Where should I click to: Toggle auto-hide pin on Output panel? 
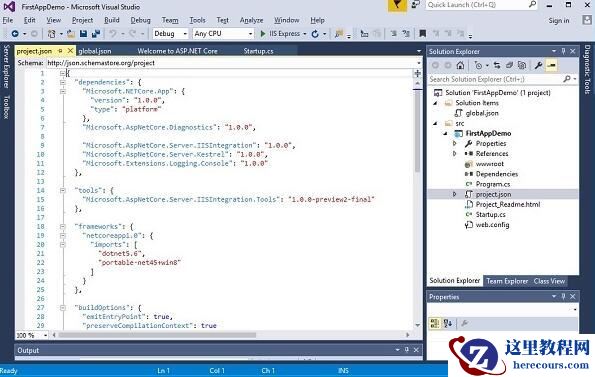406,350
